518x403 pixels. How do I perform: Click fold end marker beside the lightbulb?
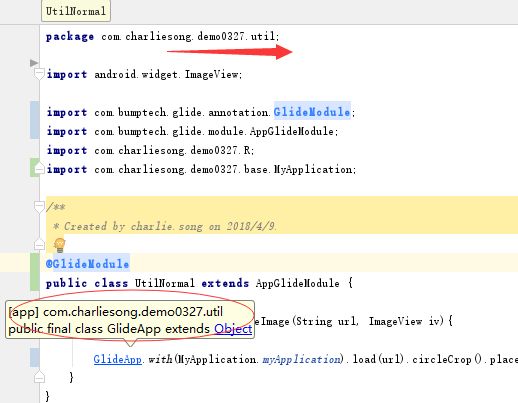pyautogui.click(x=39, y=245)
